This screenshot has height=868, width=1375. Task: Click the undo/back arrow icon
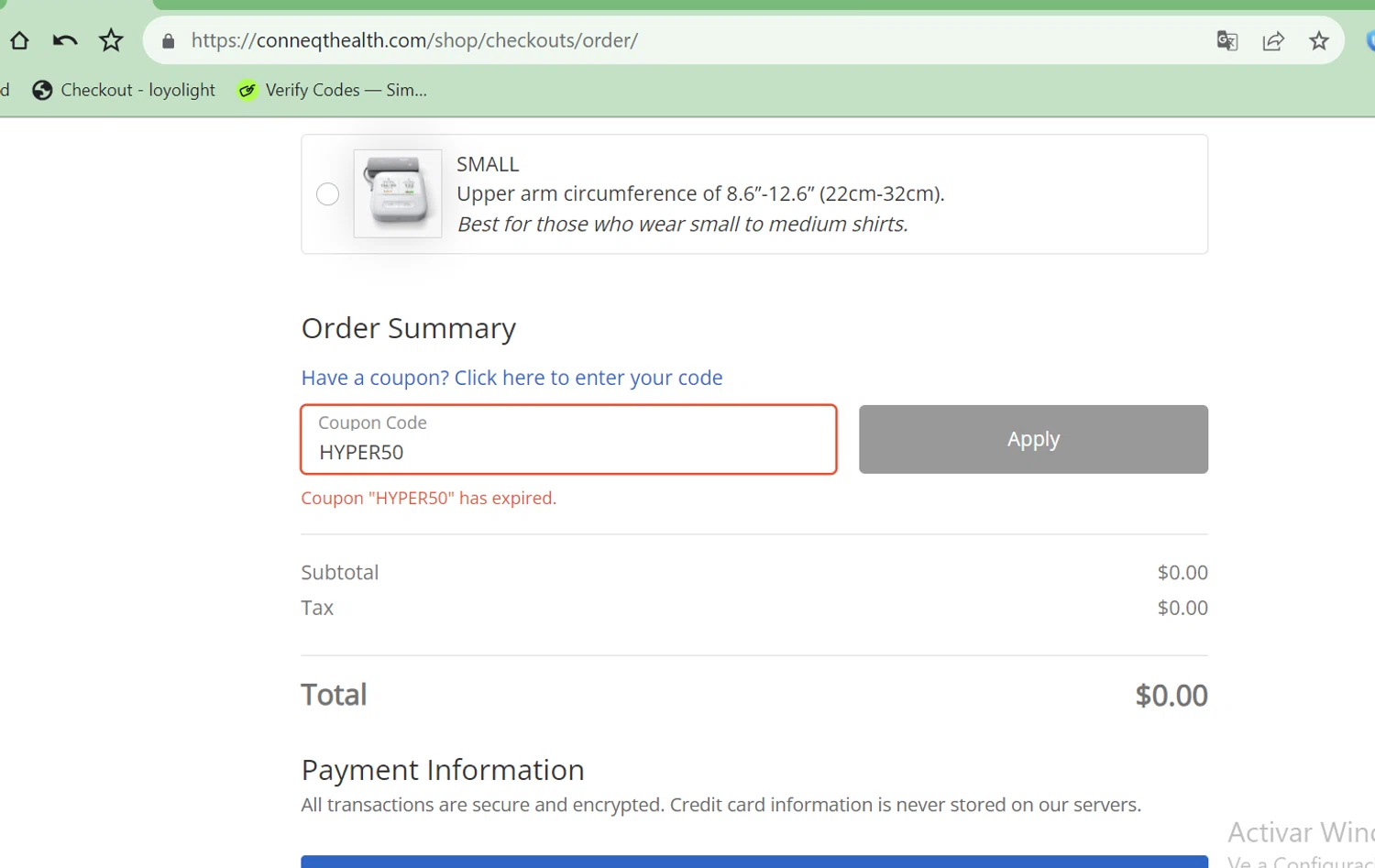[x=65, y=40]
